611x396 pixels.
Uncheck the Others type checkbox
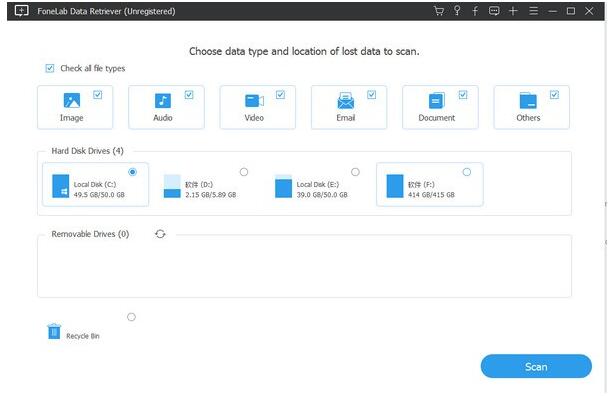click(554, 95)
